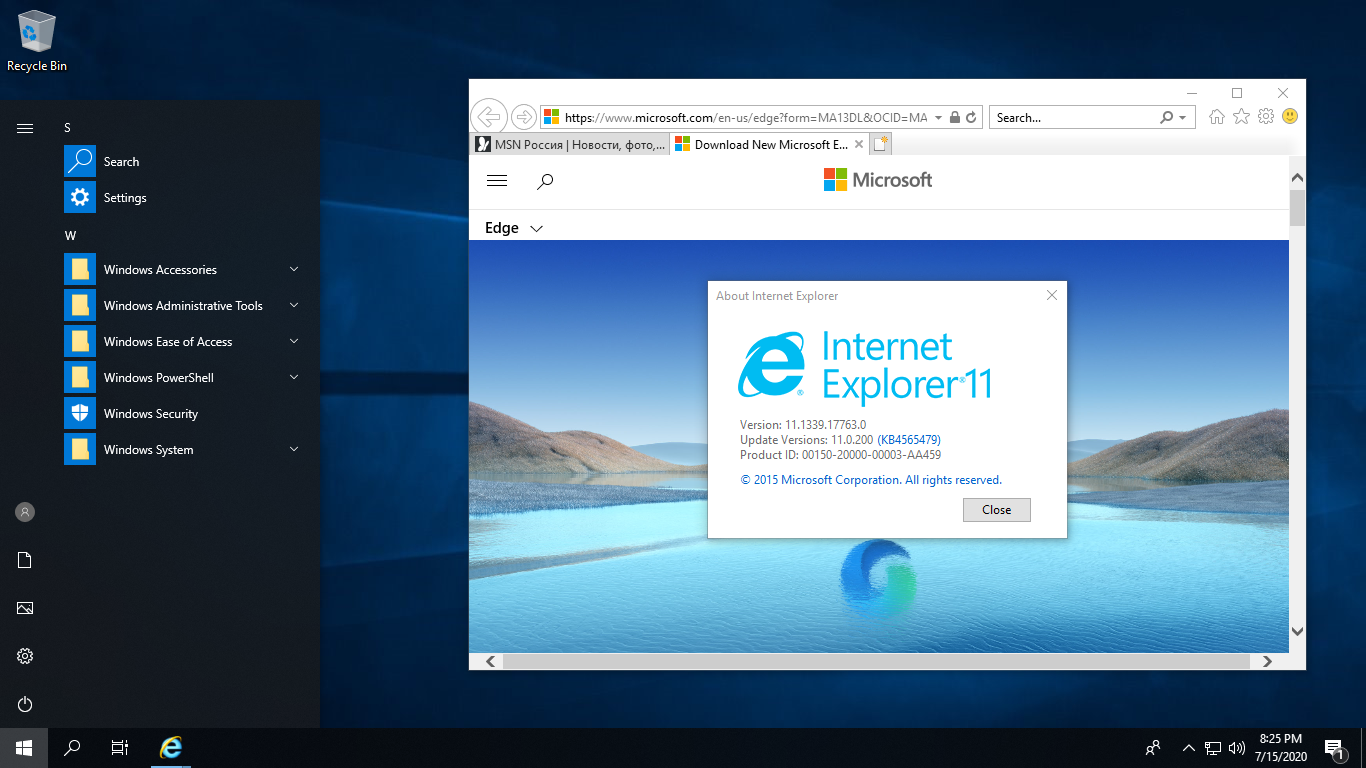The image size is (1366, 768).
Task: Click the search magnifier on Microsoft page
Action: pos(545,181)
